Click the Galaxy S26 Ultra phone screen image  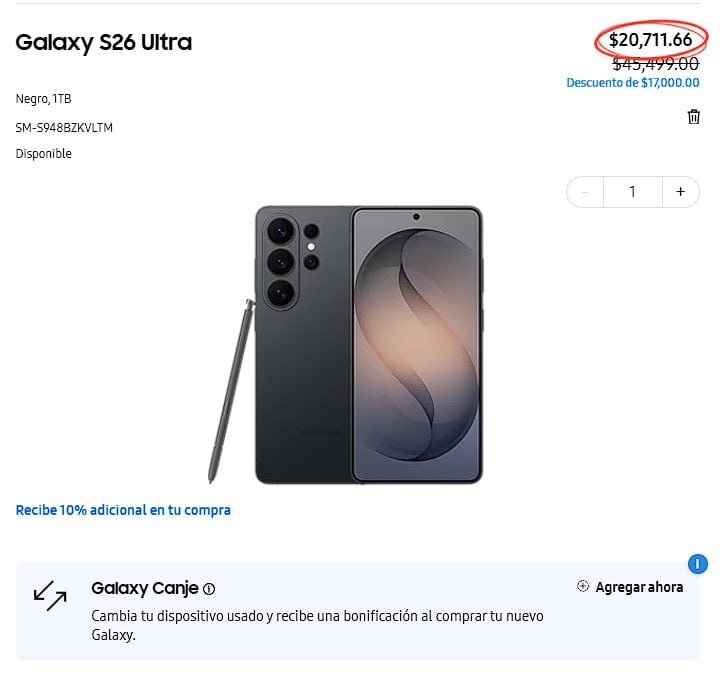point(417,345)
